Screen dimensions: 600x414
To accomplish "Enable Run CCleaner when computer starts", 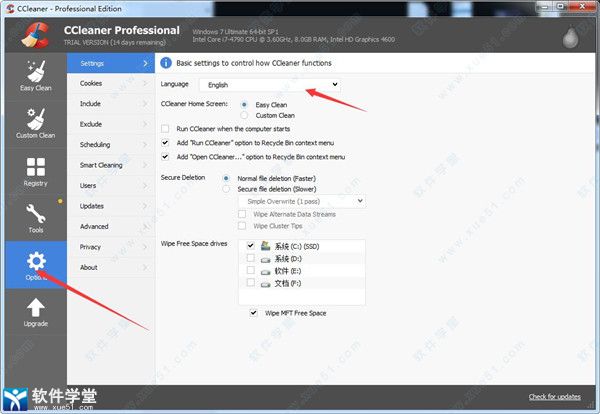I will [x=165, y=129].
